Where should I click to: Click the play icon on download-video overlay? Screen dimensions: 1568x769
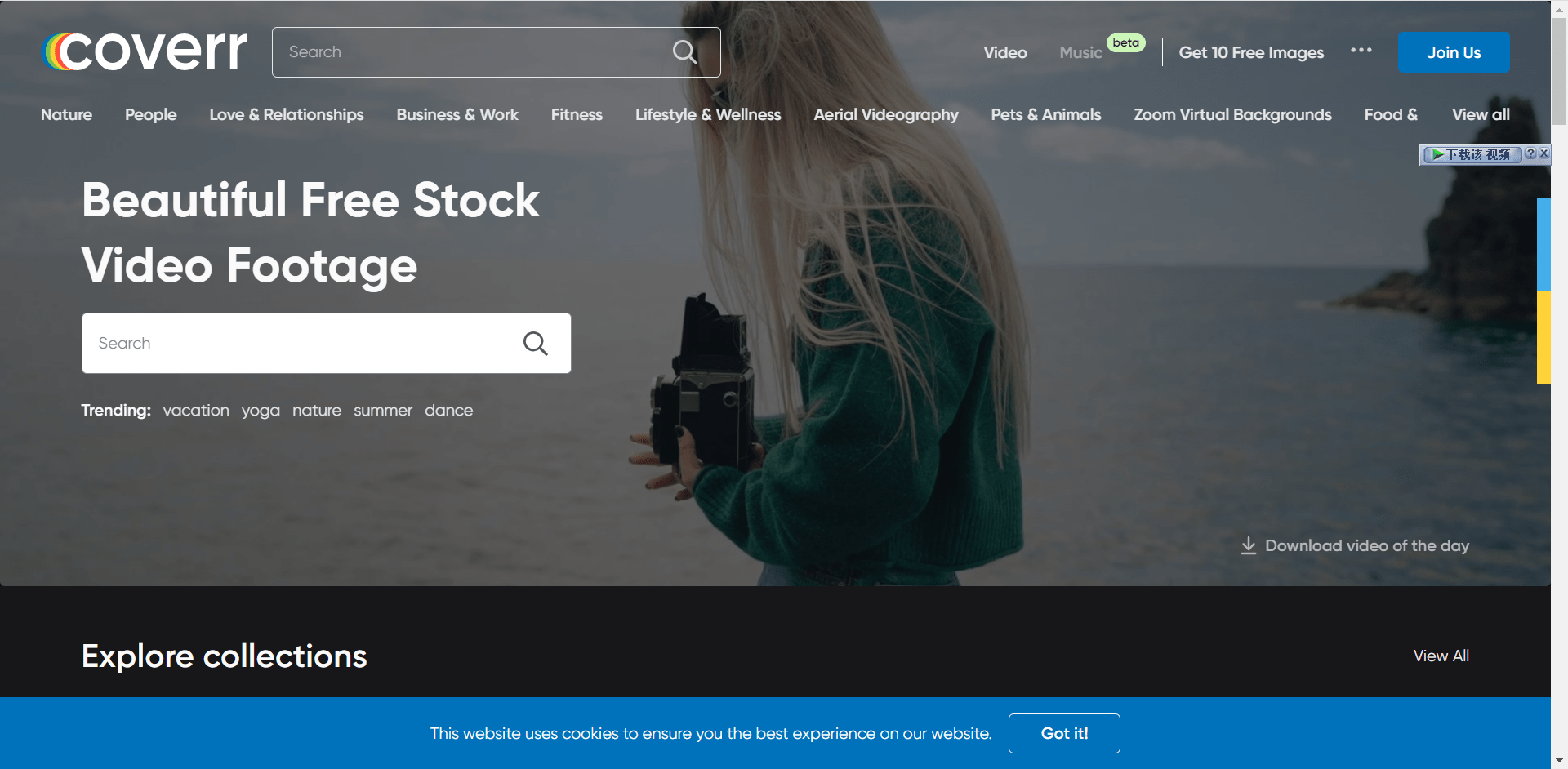coord(1437,154)
